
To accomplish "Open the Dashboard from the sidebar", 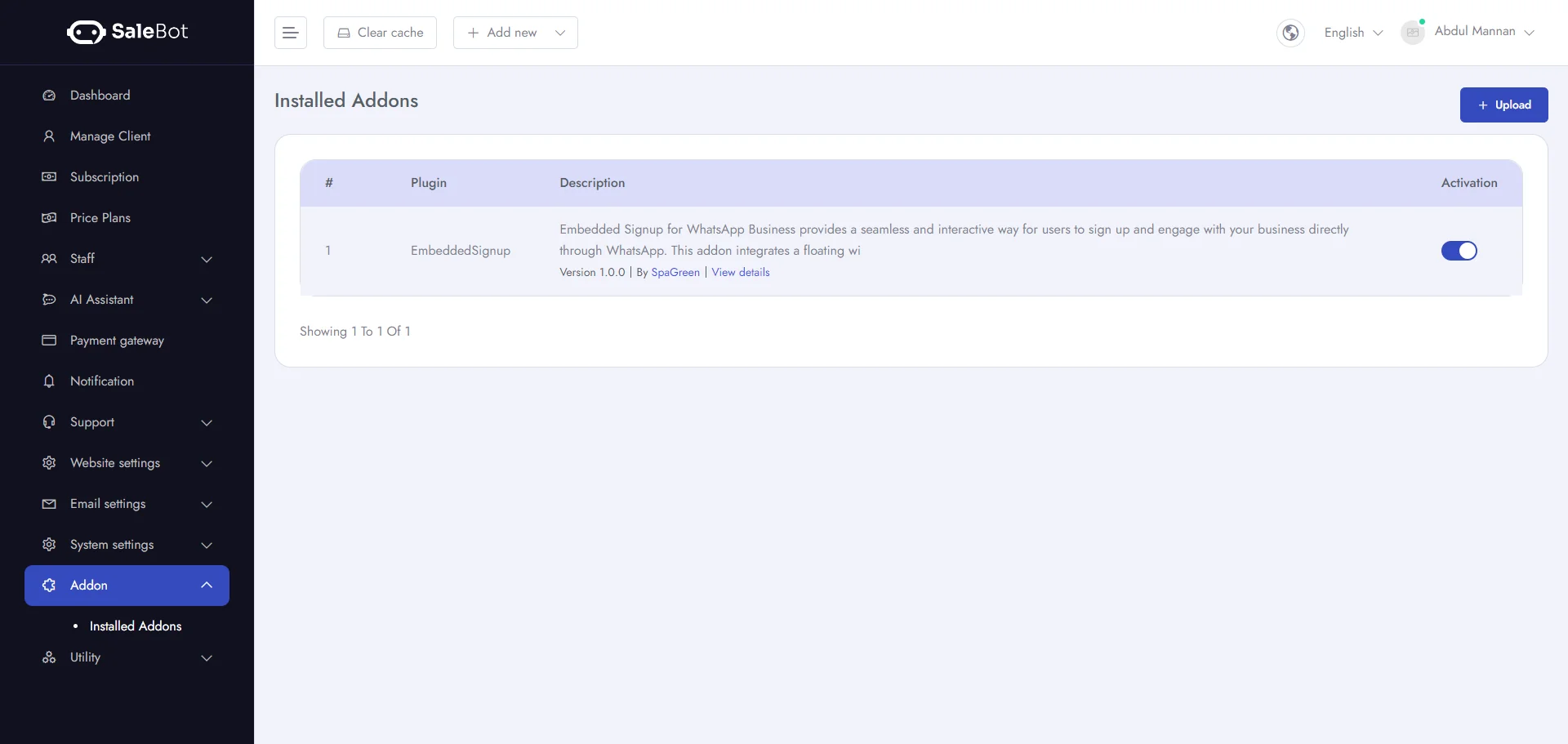I will click(x=100, y=96).
